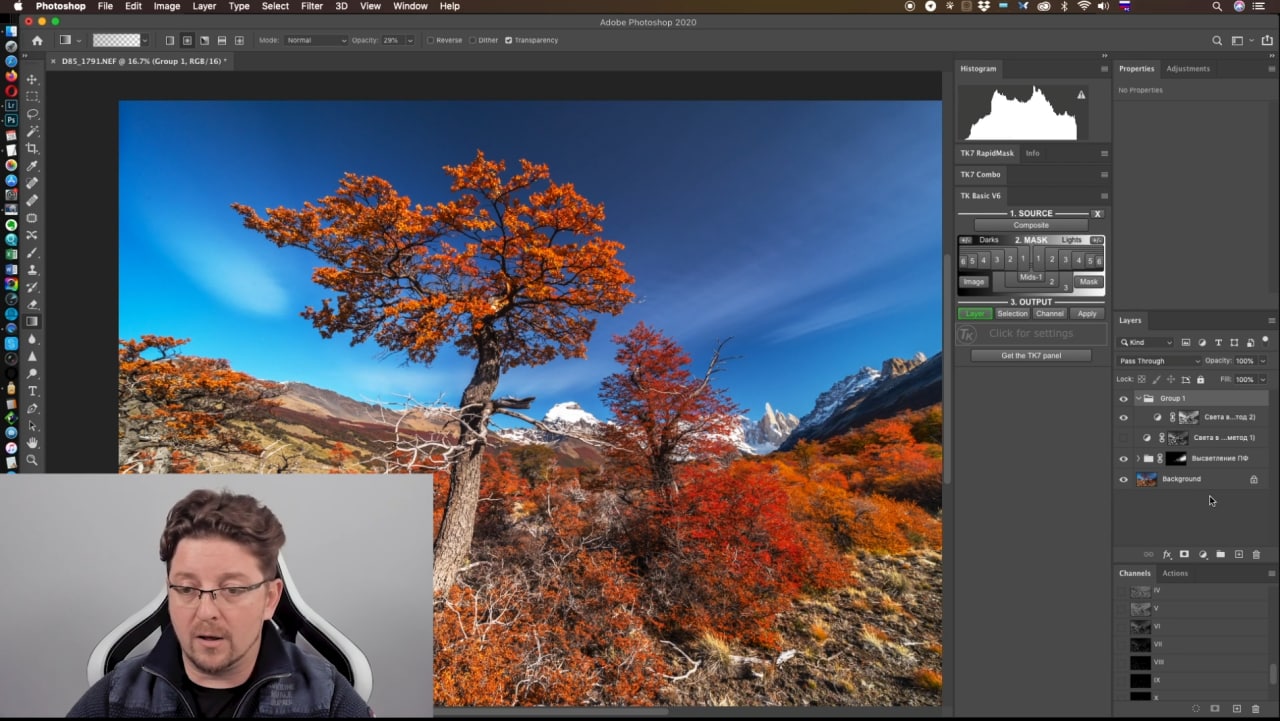Click the Background layer thumbnail
Viewport: 1280px width, 721px height.
[x=1146, y=480]
